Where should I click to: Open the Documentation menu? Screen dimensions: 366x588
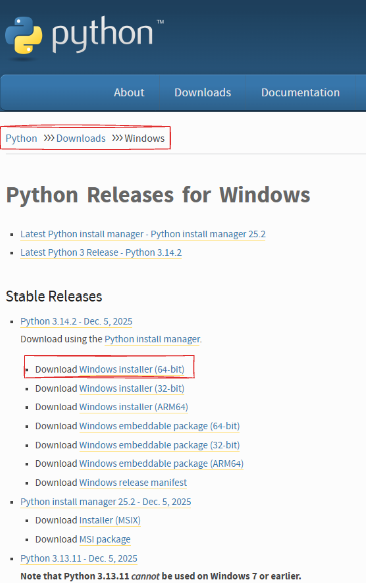(300, 92)
